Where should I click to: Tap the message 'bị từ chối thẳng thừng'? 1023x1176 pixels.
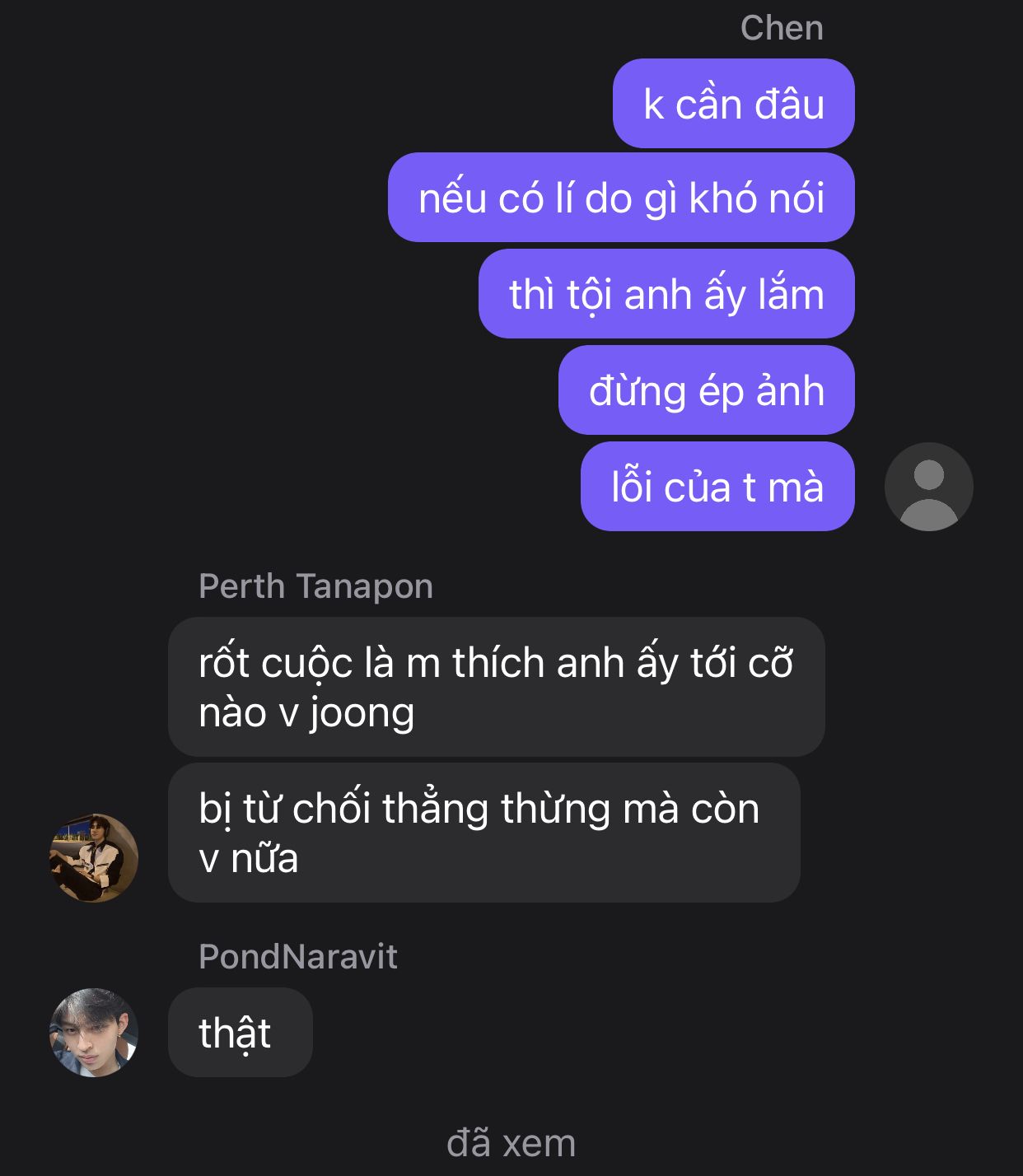[484, 833]
